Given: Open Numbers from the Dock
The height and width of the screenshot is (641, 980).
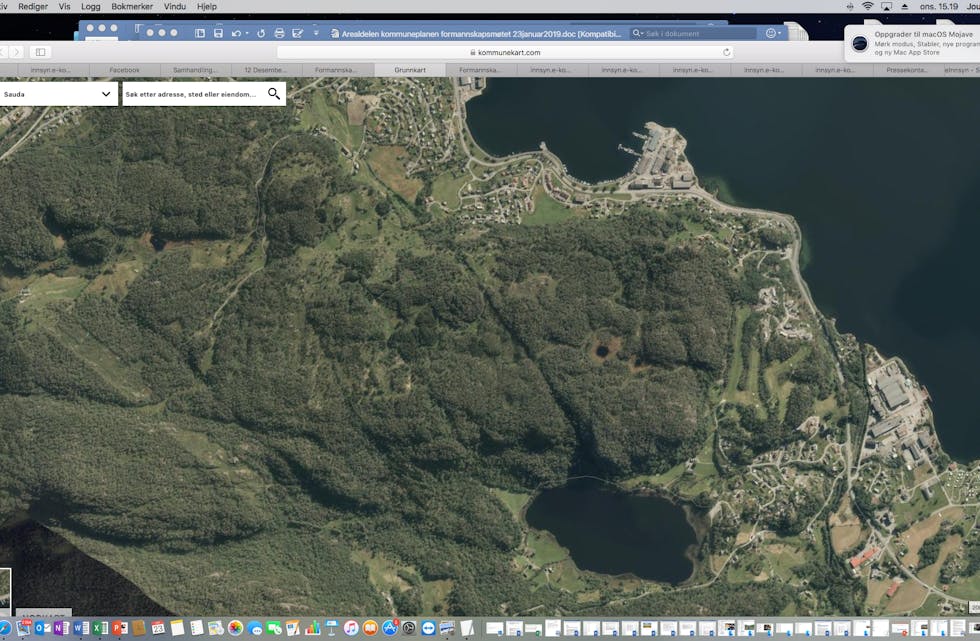Looking at the screenshot, I should (x=312, y=628).
